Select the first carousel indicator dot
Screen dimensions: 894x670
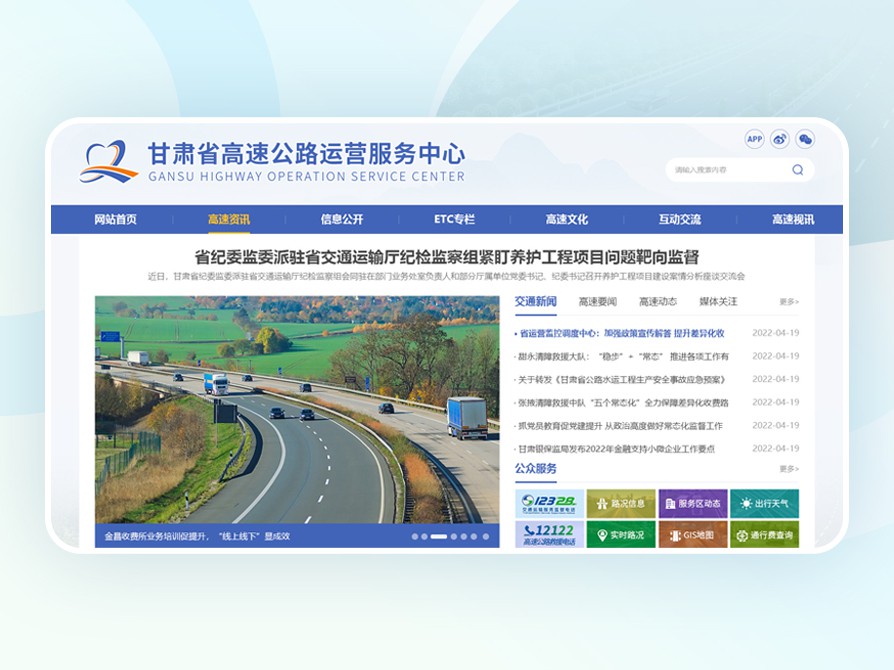(415, 537)
